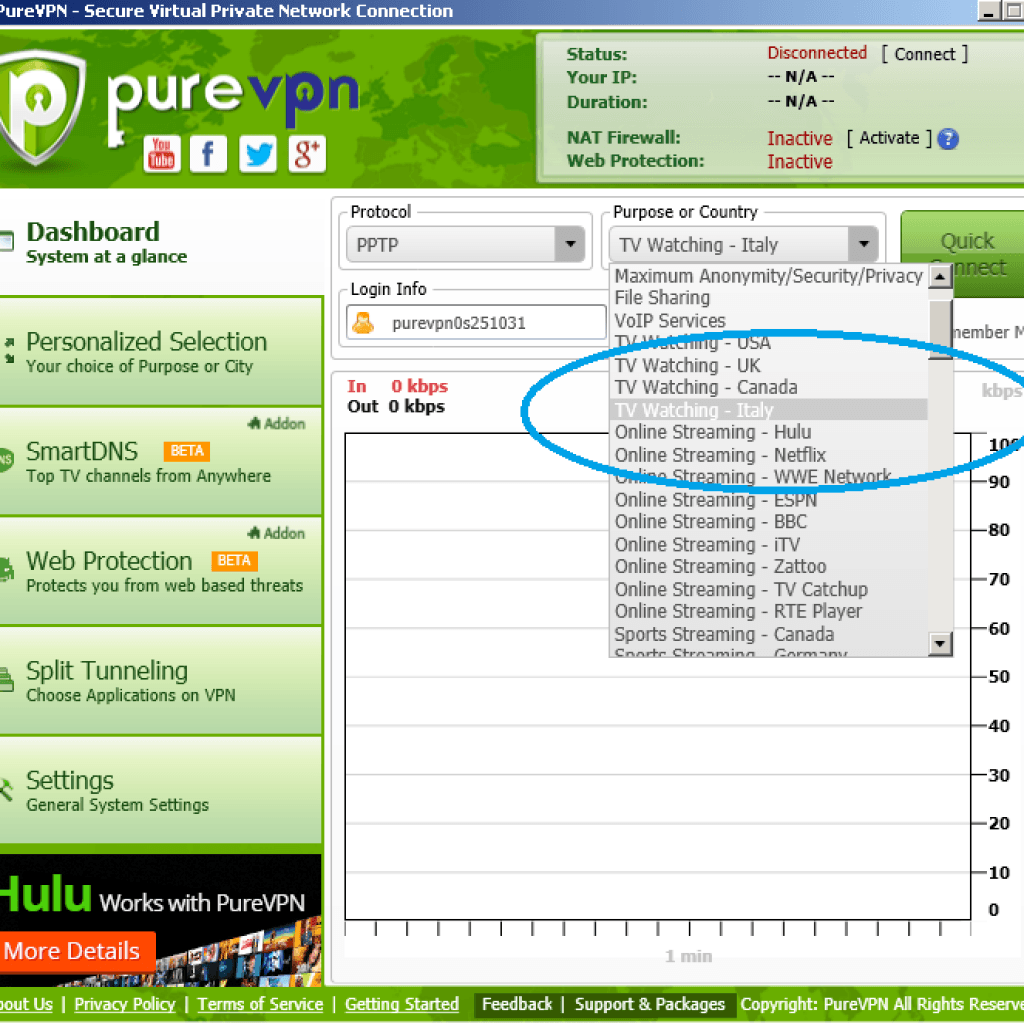Open Personalized Selection panel
This screenshot has height=1024, width=1024.
coord(161,351)
